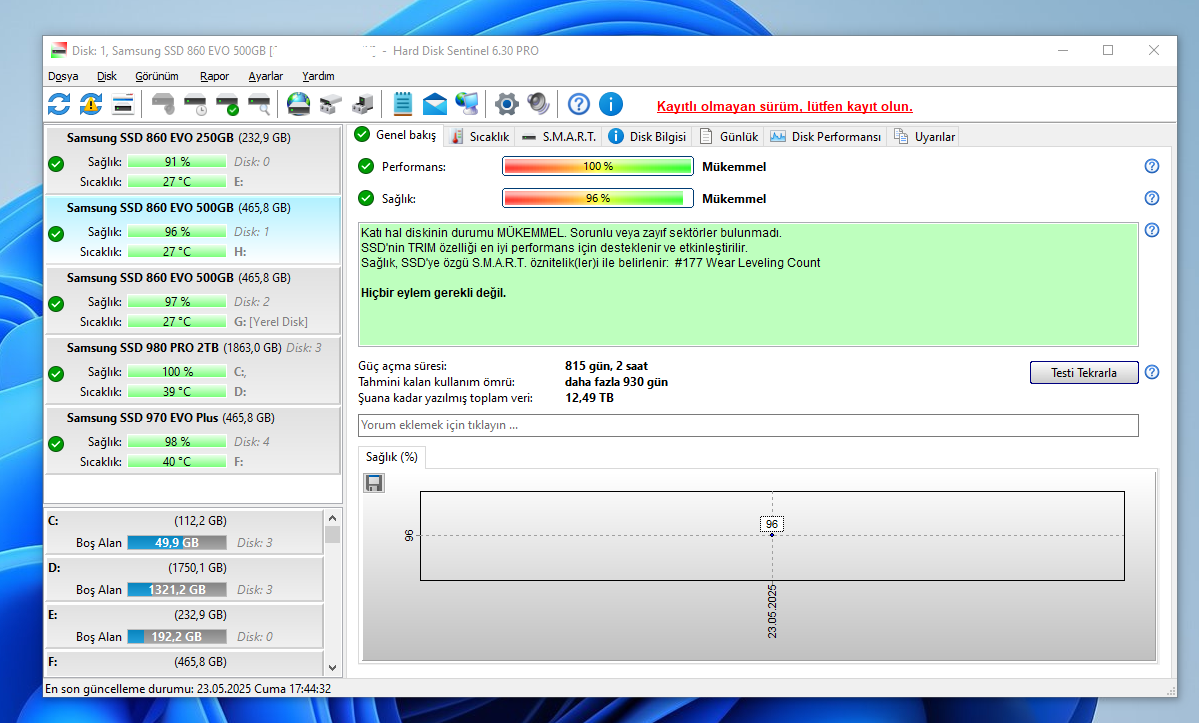
Task: Click the disk with magnifier toolbar icon
Action: pyautogui.click(x=259, y=104)
